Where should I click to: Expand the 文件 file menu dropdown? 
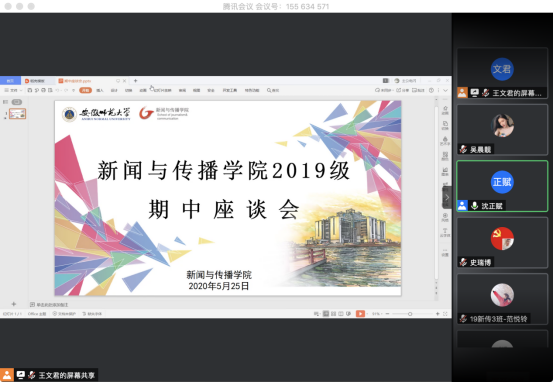[13, 90]
